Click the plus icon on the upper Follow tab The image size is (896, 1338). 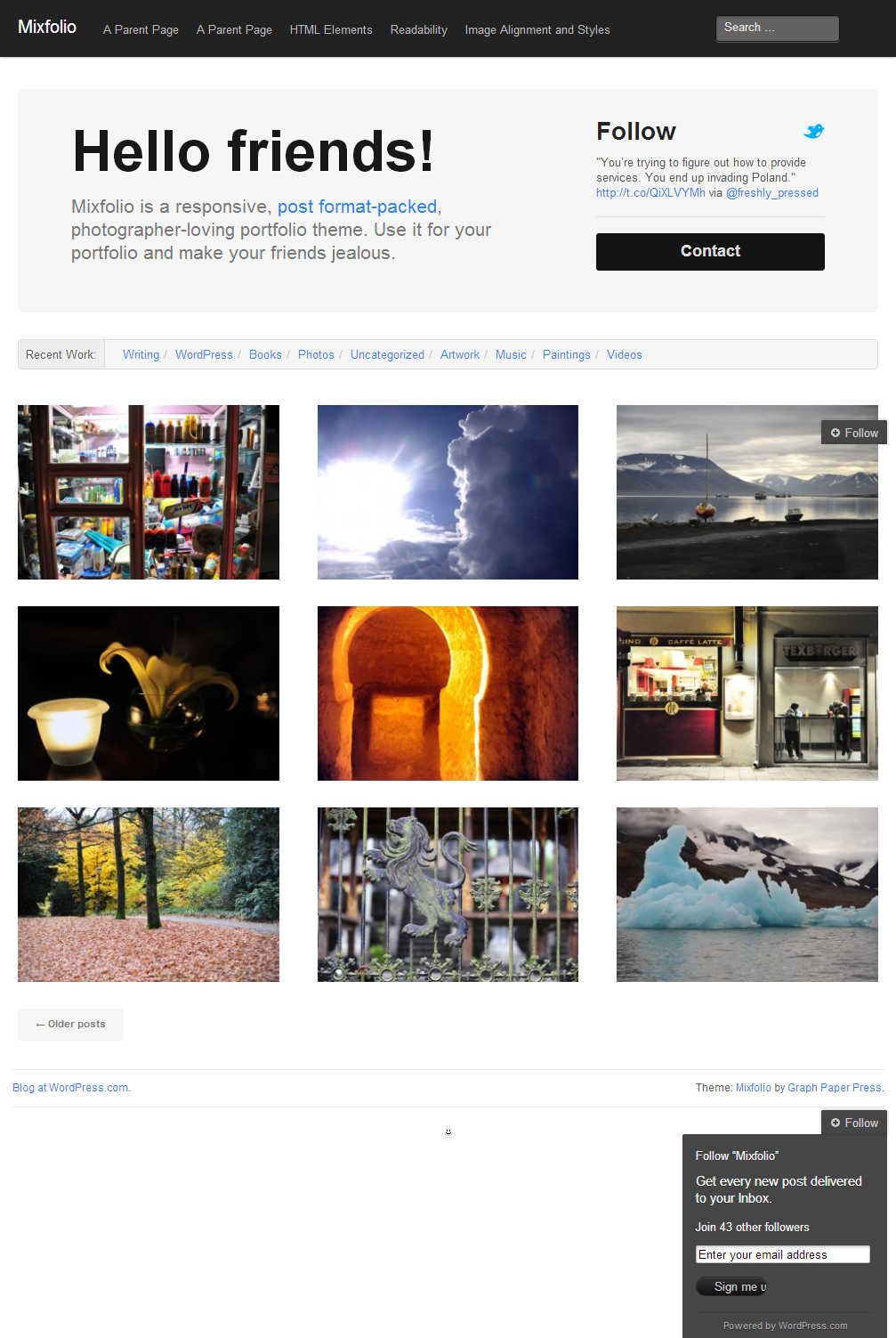(x=835, y=433)
